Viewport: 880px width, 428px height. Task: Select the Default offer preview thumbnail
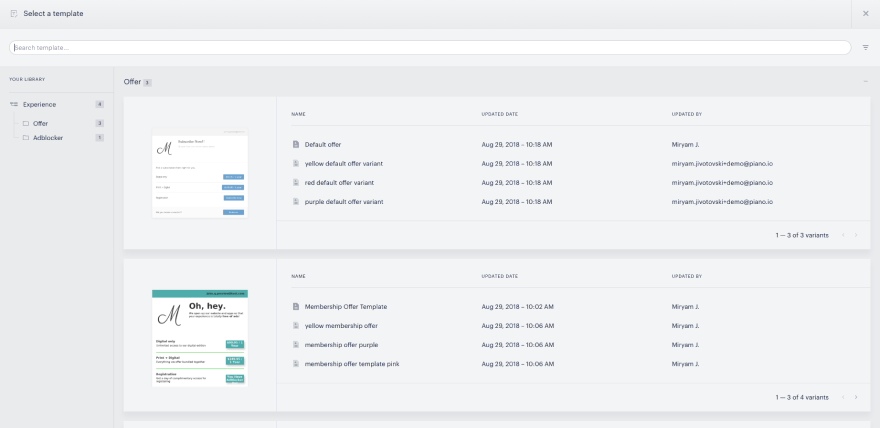tap(200, 173)
